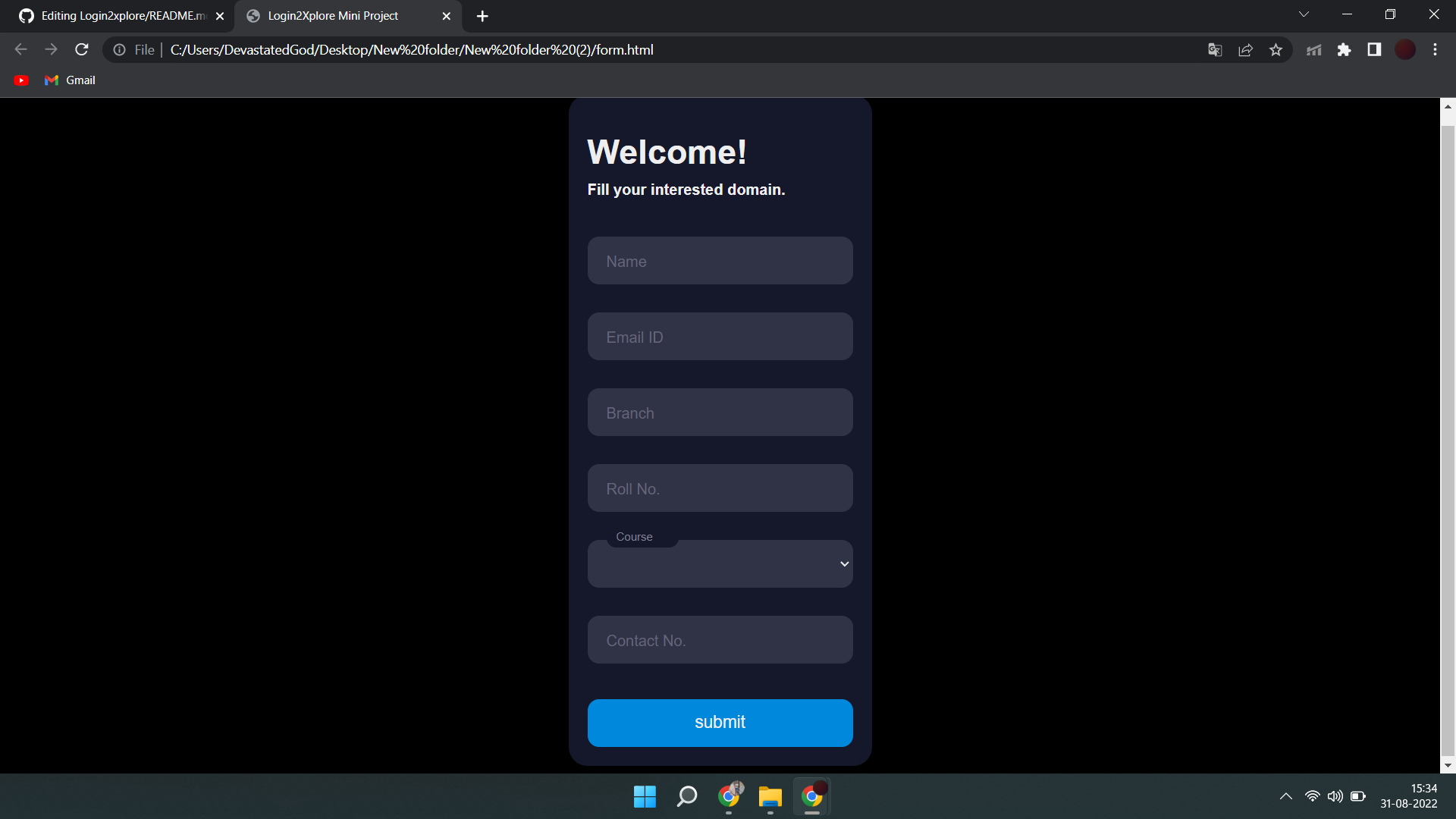Open the browser side panel icon
Image resolution: width=1456 pixels, height=819 pixels.
pos(1374,49)
